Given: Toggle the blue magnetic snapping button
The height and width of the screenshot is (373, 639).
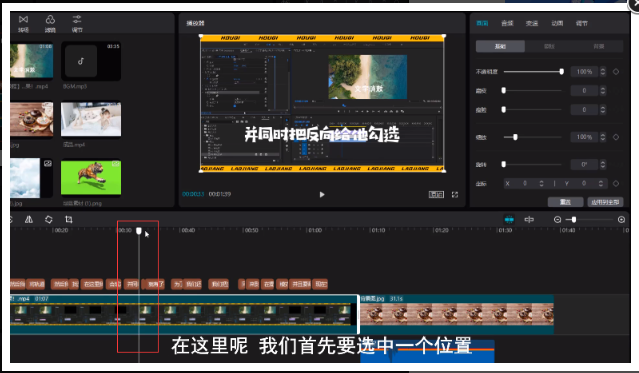Looking at the screenshot, I should 509,219.
